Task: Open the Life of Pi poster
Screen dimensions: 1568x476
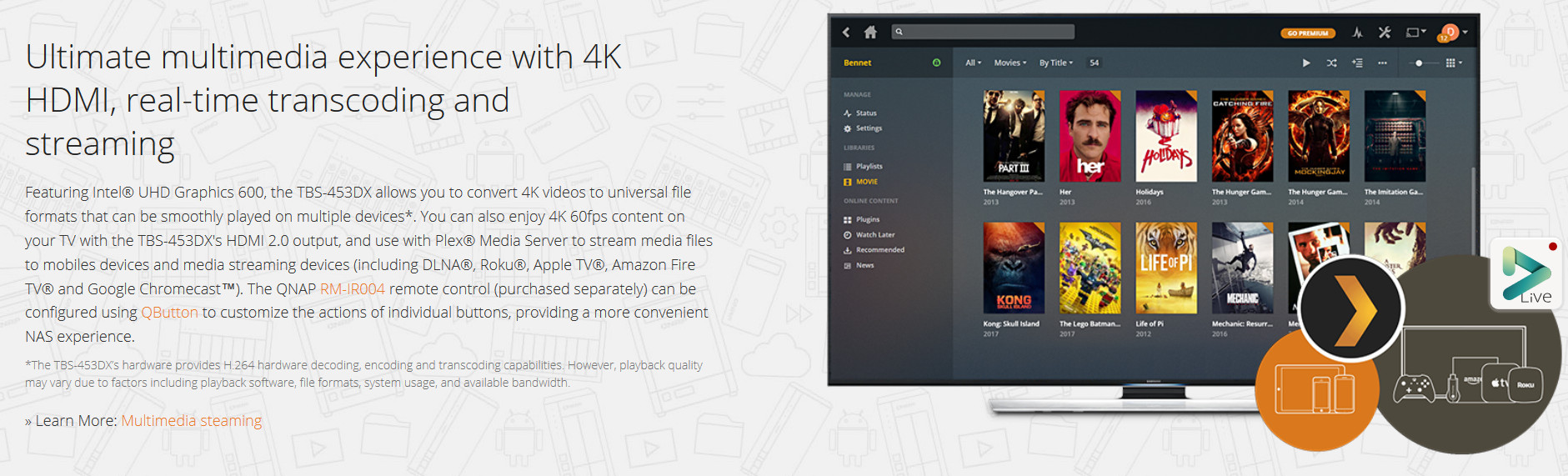Action: tap(1166, 268)
